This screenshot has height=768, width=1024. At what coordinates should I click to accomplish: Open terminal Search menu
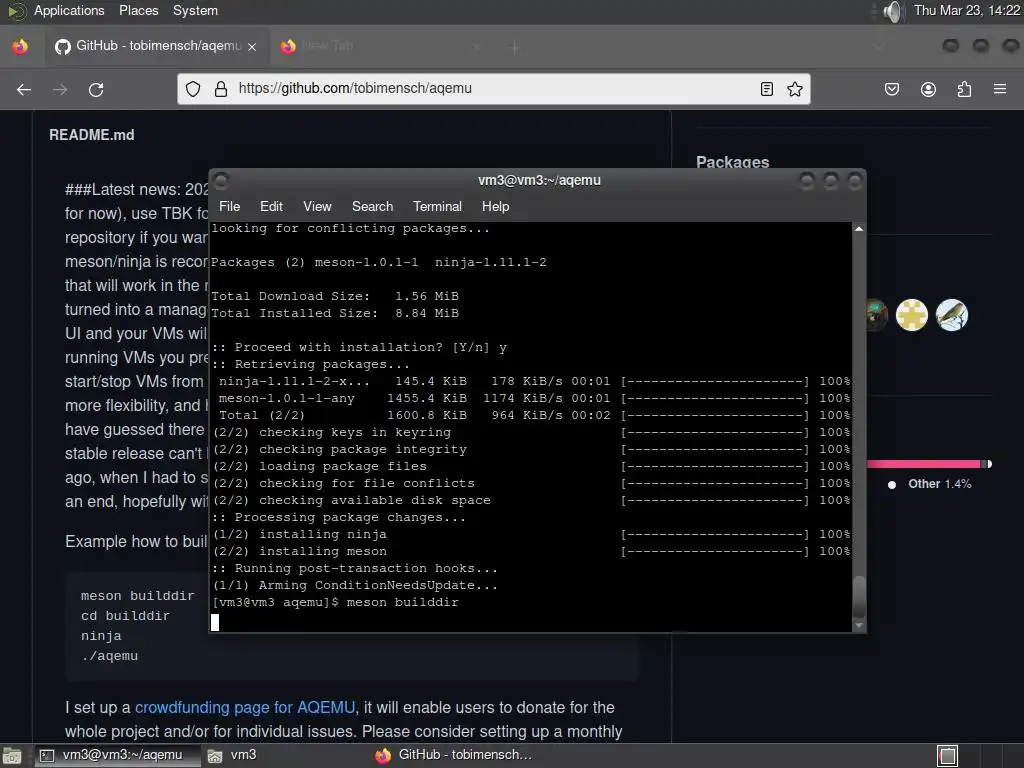(372, 206)
